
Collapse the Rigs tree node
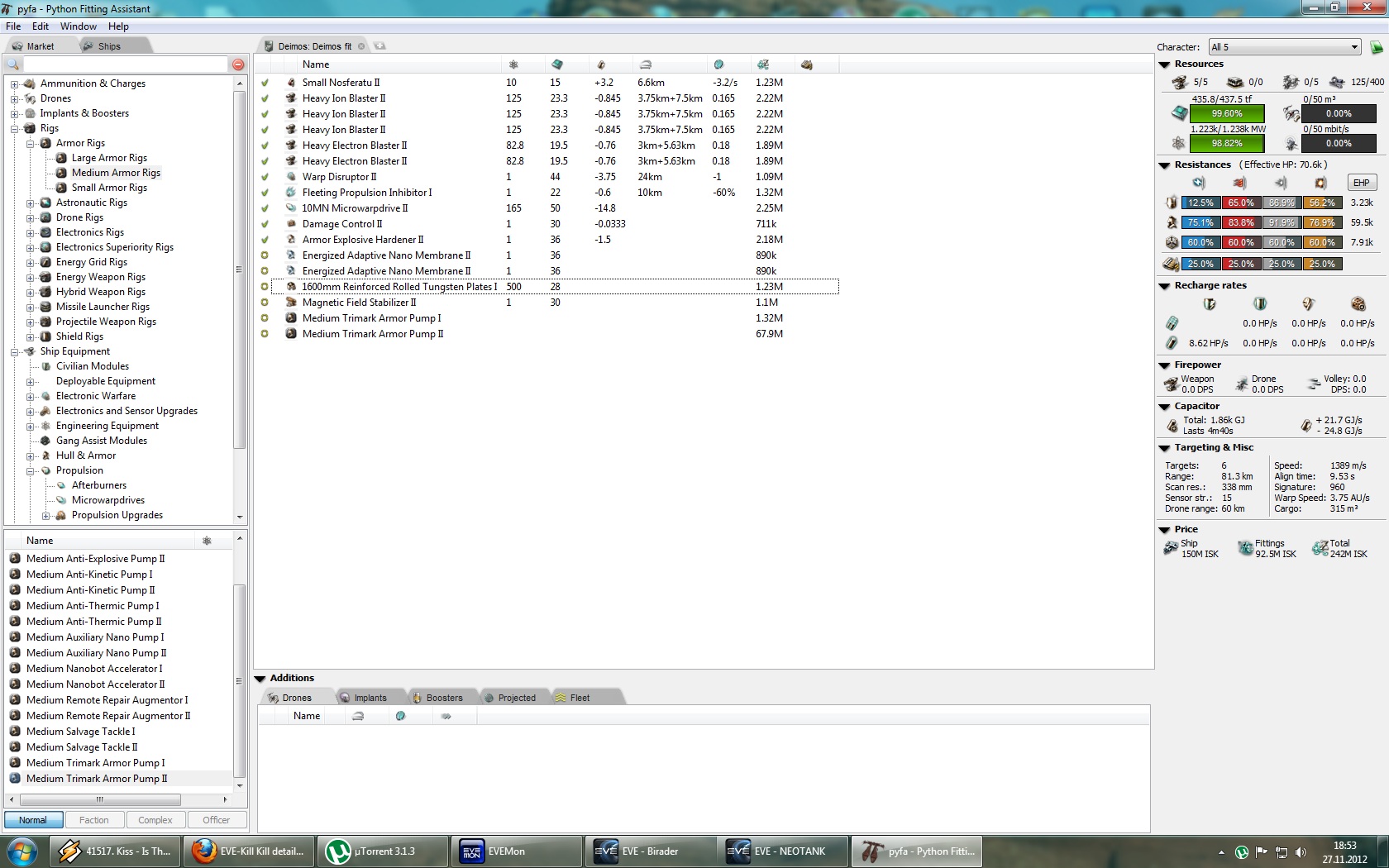15,128
